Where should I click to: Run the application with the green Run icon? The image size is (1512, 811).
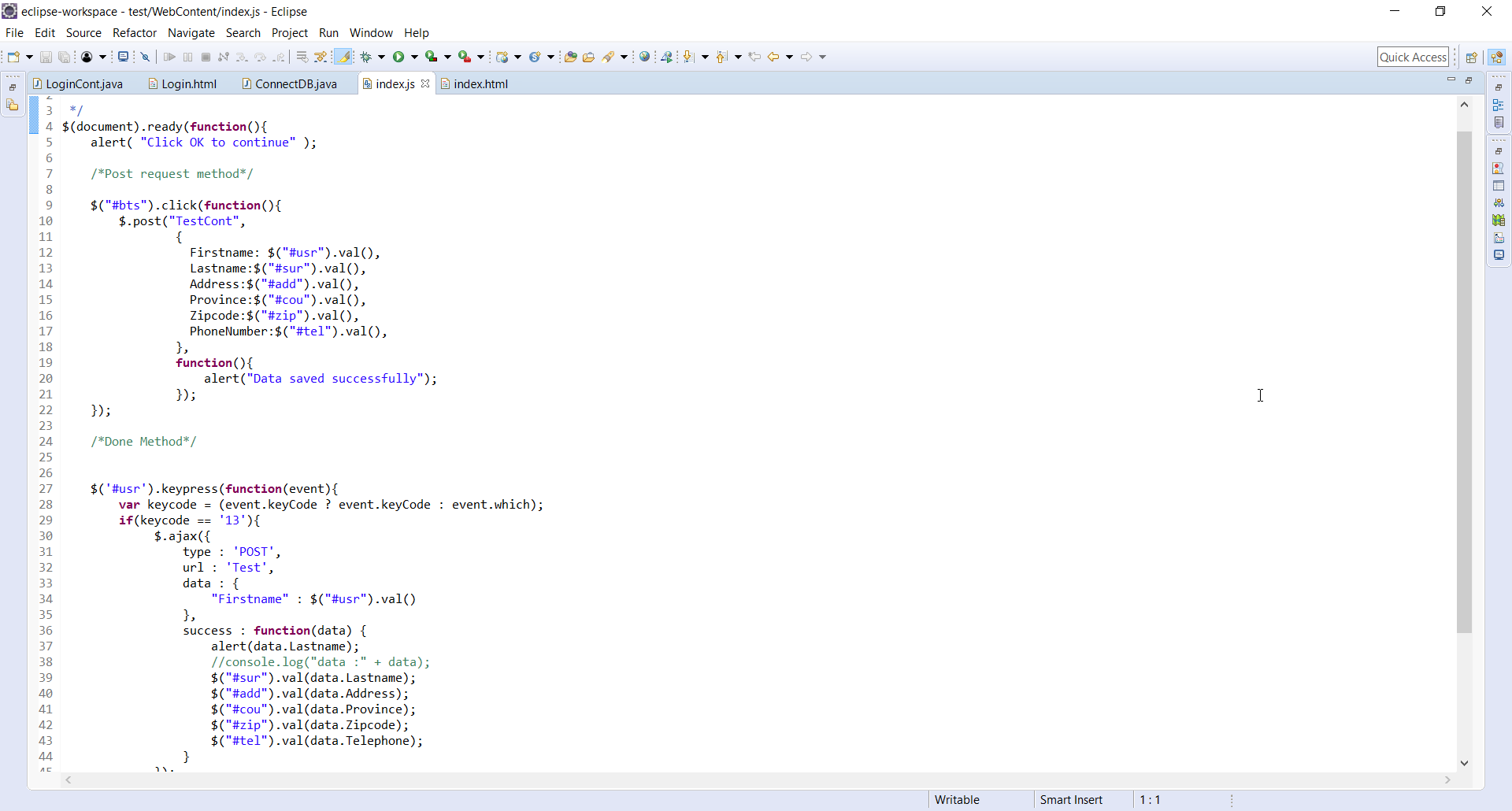[399, 56]
